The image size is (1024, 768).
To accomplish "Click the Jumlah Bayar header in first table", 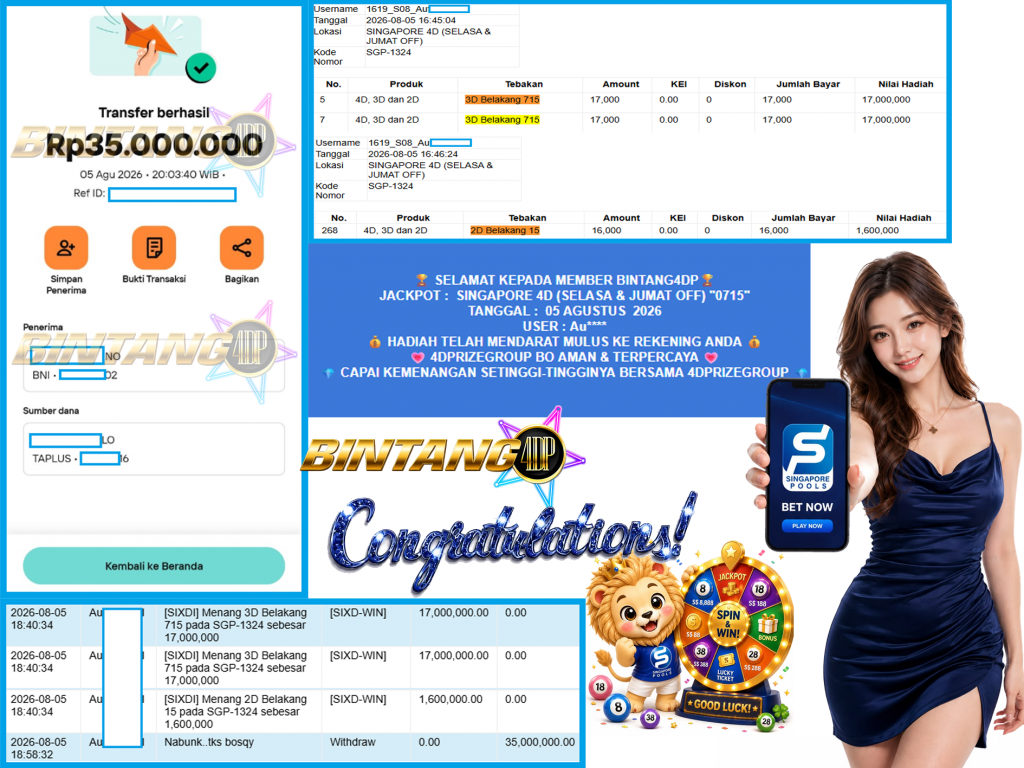I will pyautogui.click(x=808, y=84).
